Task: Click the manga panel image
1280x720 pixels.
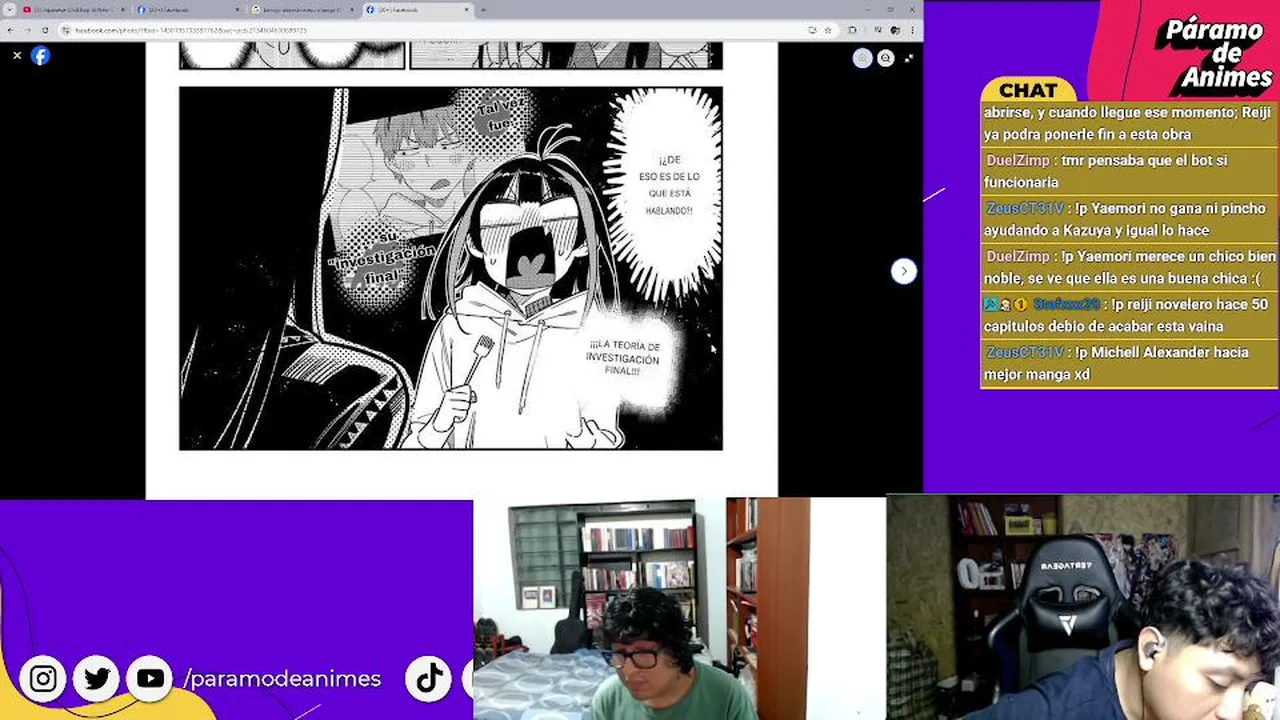Action: pyautogui.click(x=451, y=268)
